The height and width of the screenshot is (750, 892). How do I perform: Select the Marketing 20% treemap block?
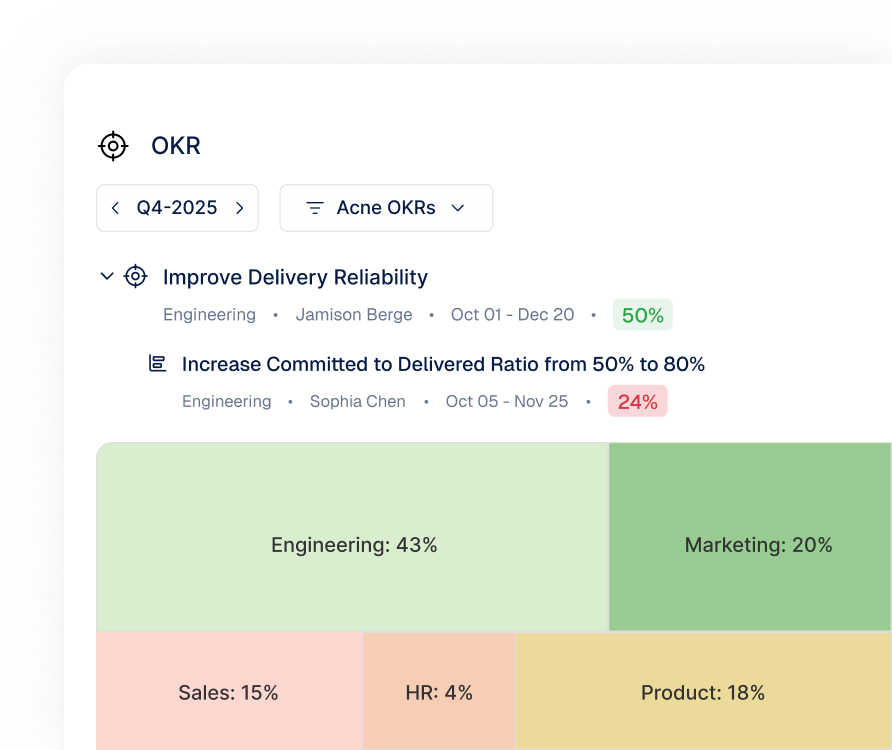[750, 537]
